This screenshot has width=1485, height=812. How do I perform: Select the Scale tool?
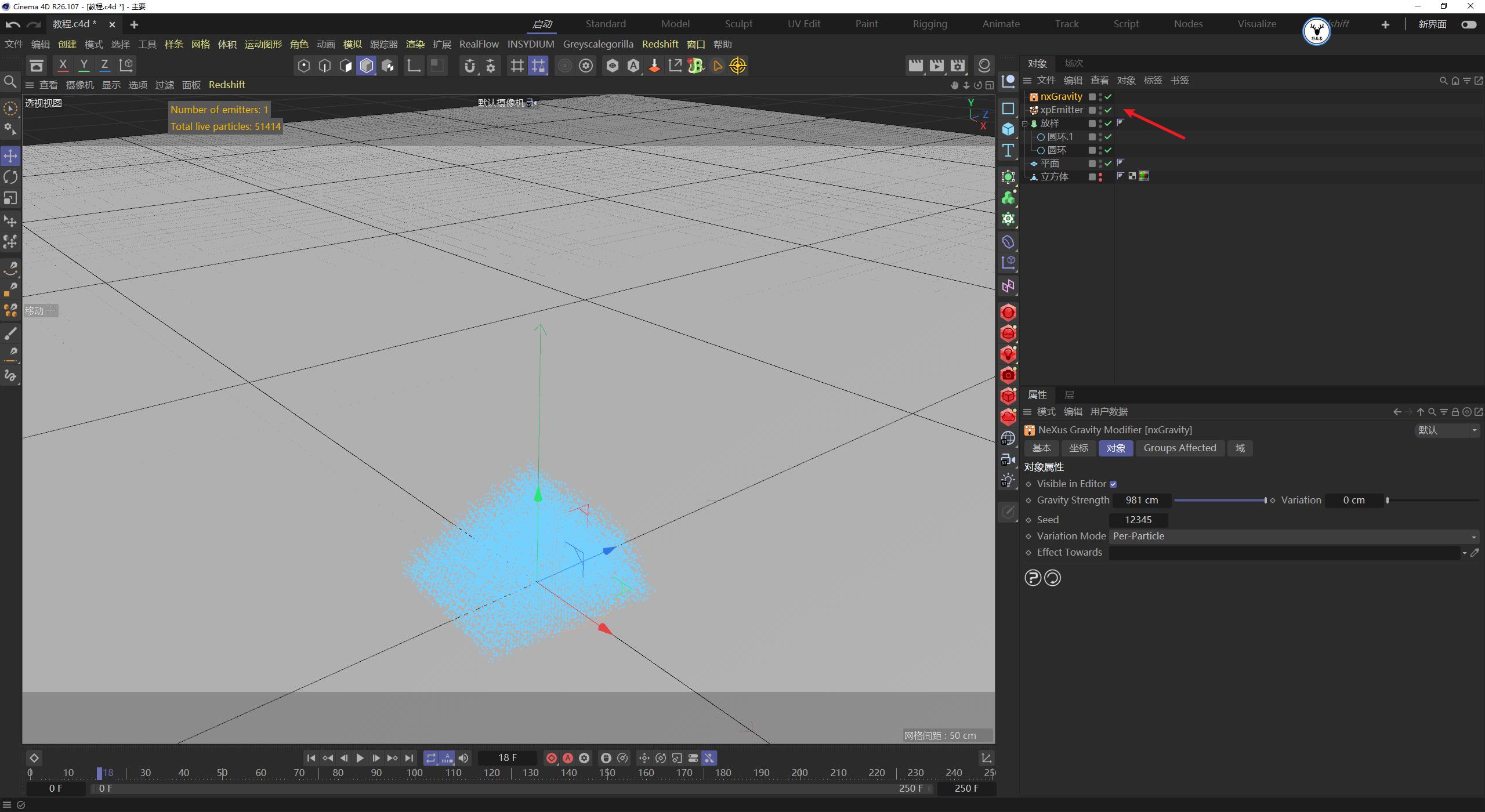click(x=10, y=198)
